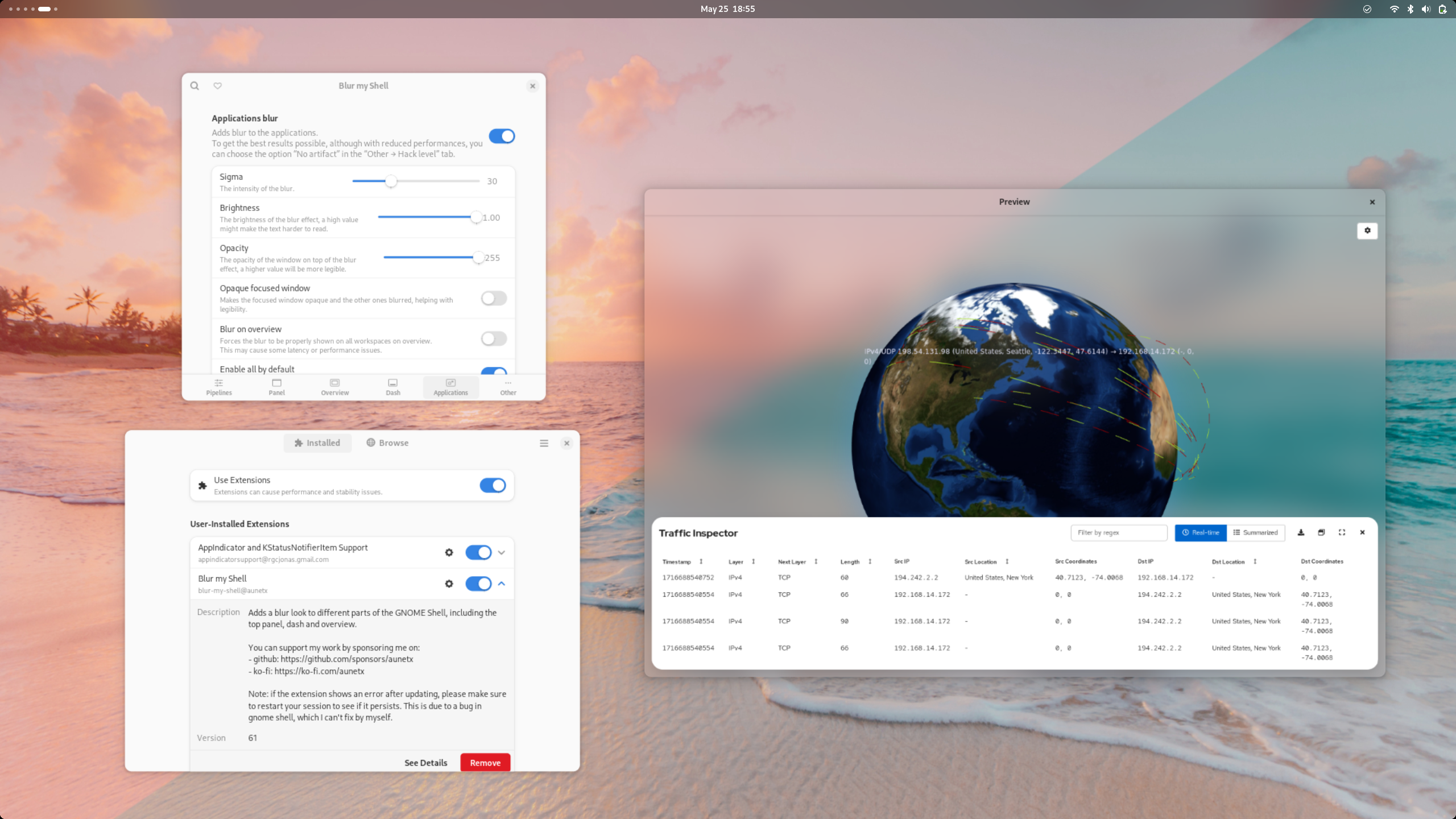
Task: Switch to the Panel tab
Action: (x=276, y=387)
